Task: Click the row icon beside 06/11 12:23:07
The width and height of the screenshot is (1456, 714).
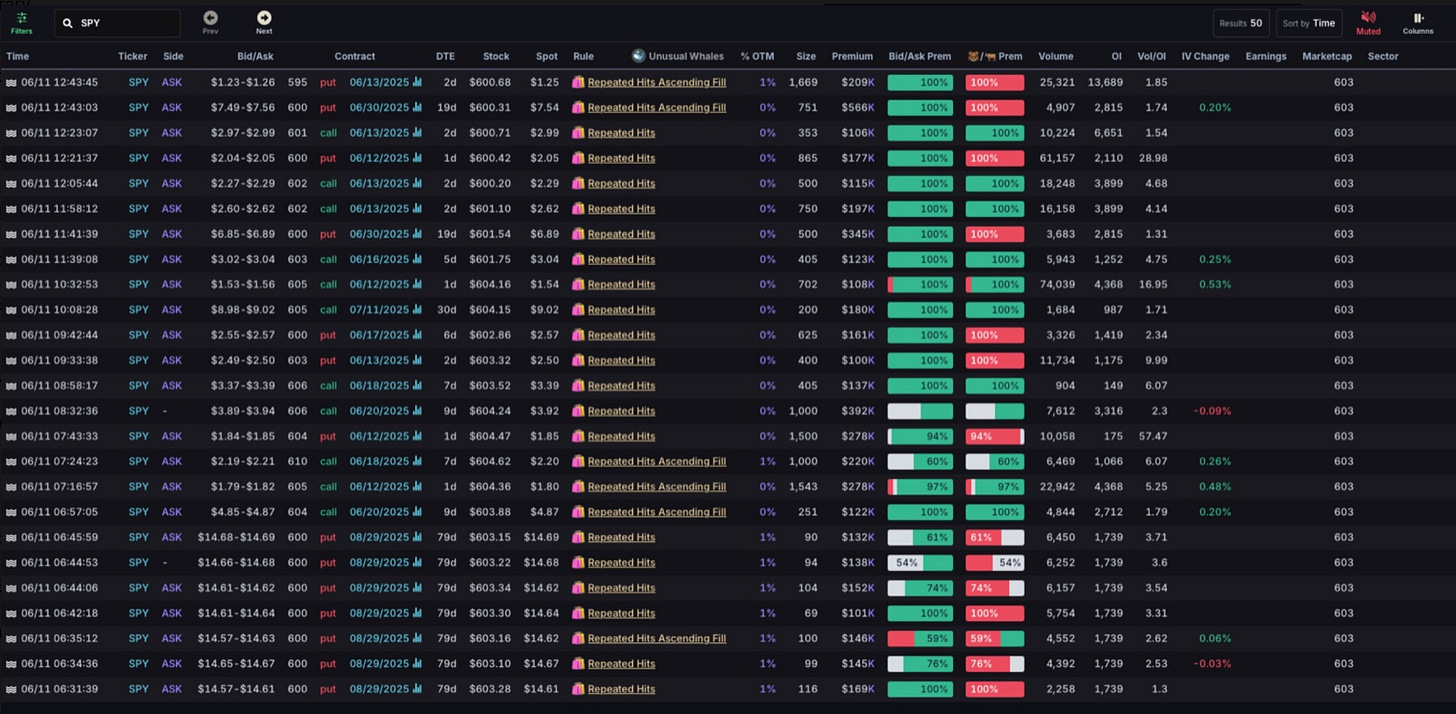Action: (11, 133)
